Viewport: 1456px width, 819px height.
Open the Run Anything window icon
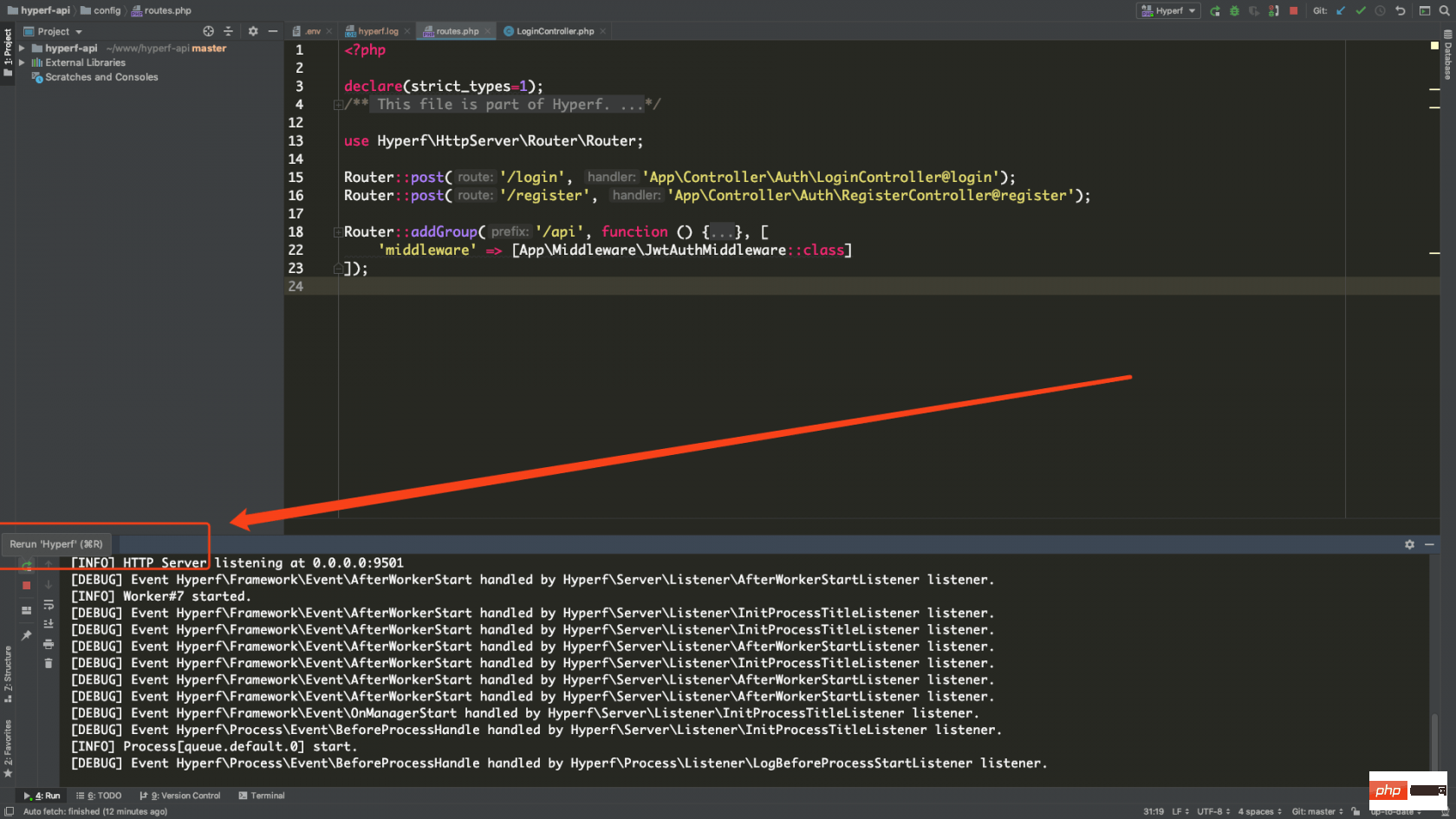pos(1425,11)
